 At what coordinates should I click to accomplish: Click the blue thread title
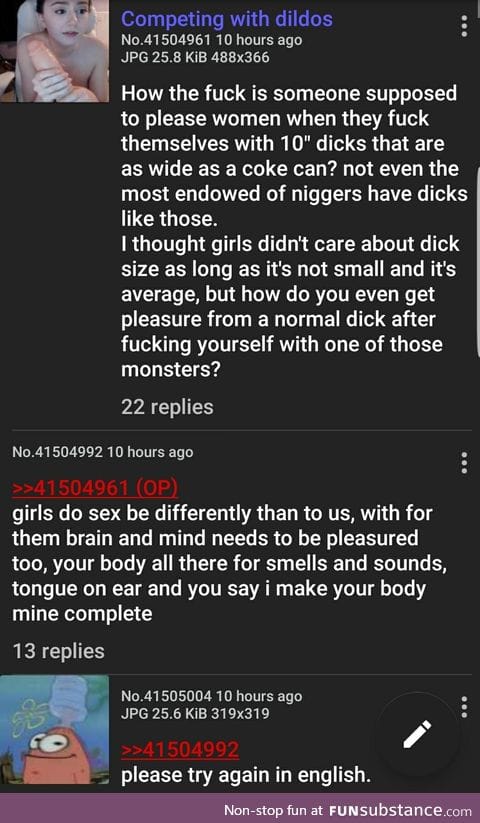(227, 19)
